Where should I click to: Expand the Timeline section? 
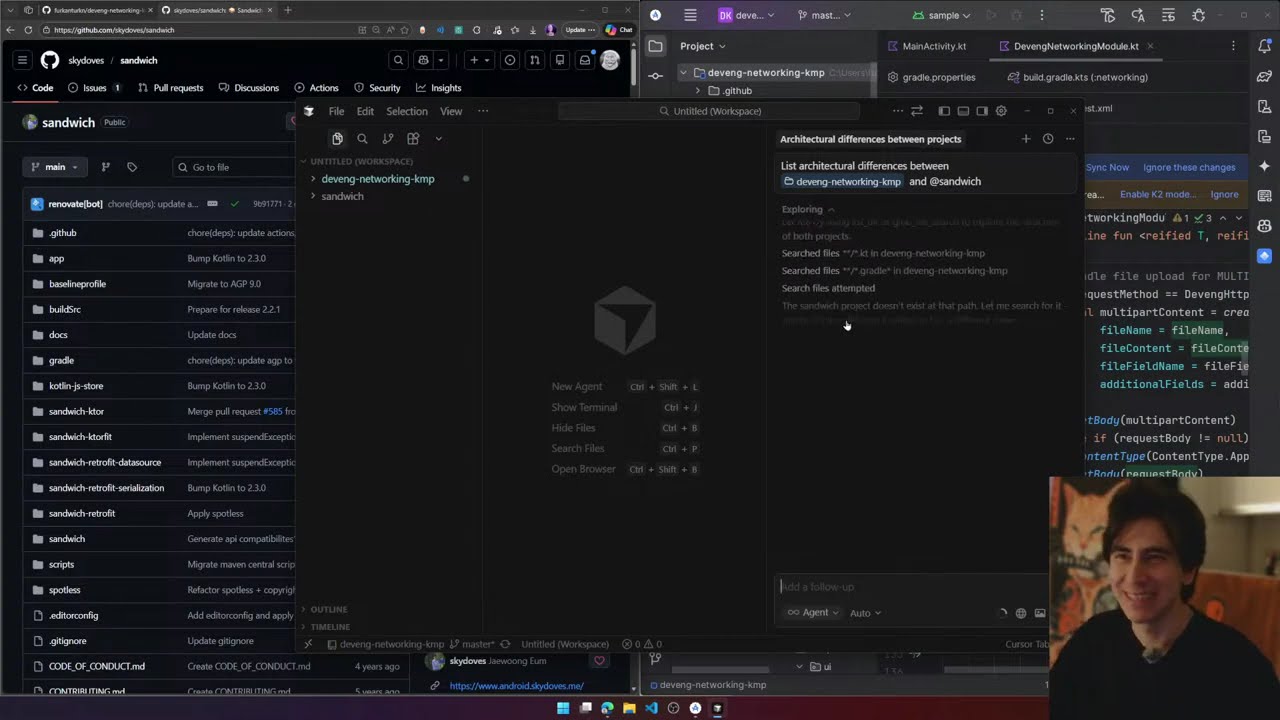(330, 627)
